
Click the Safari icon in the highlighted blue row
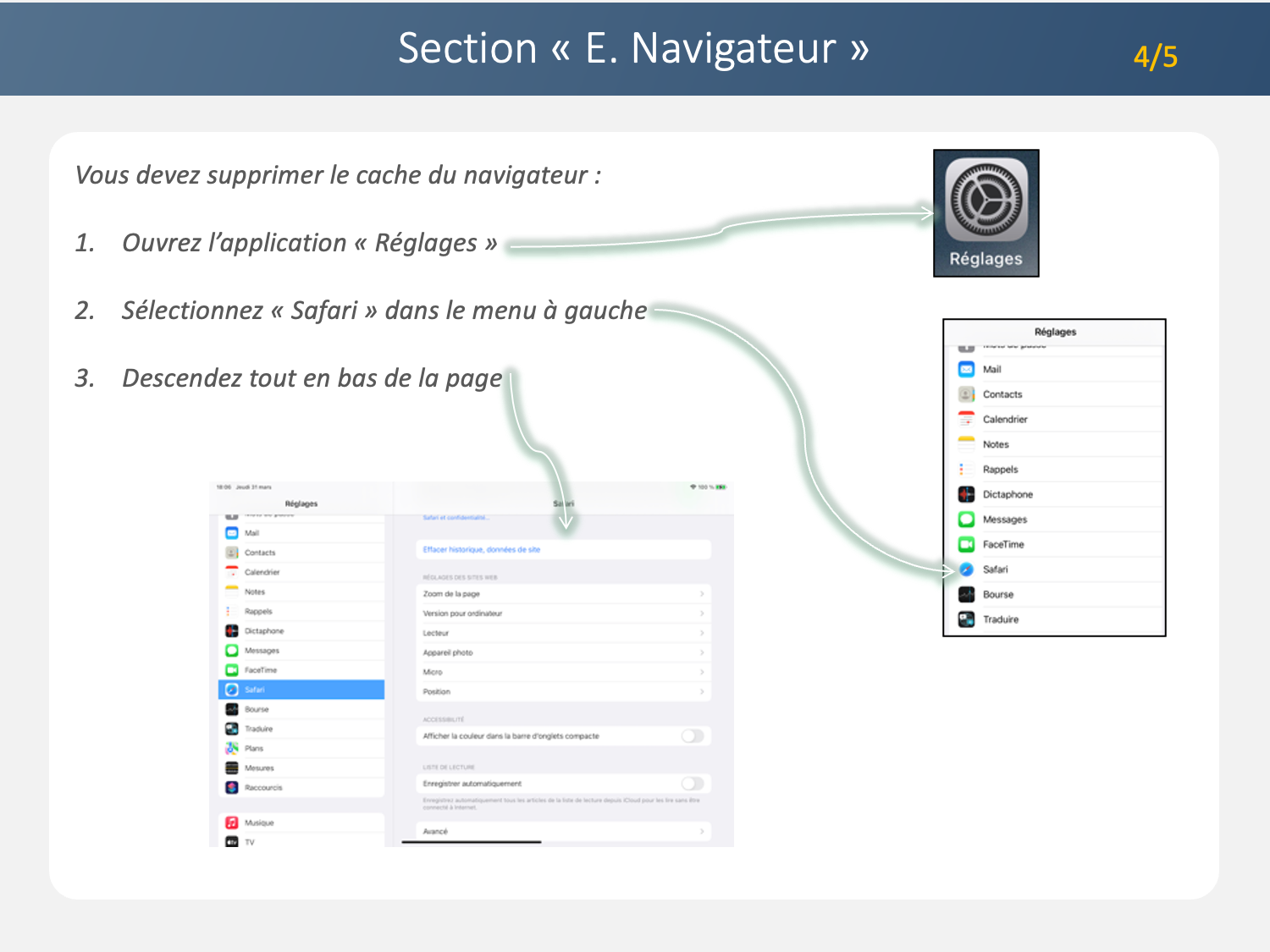click(x=232, y=690)
